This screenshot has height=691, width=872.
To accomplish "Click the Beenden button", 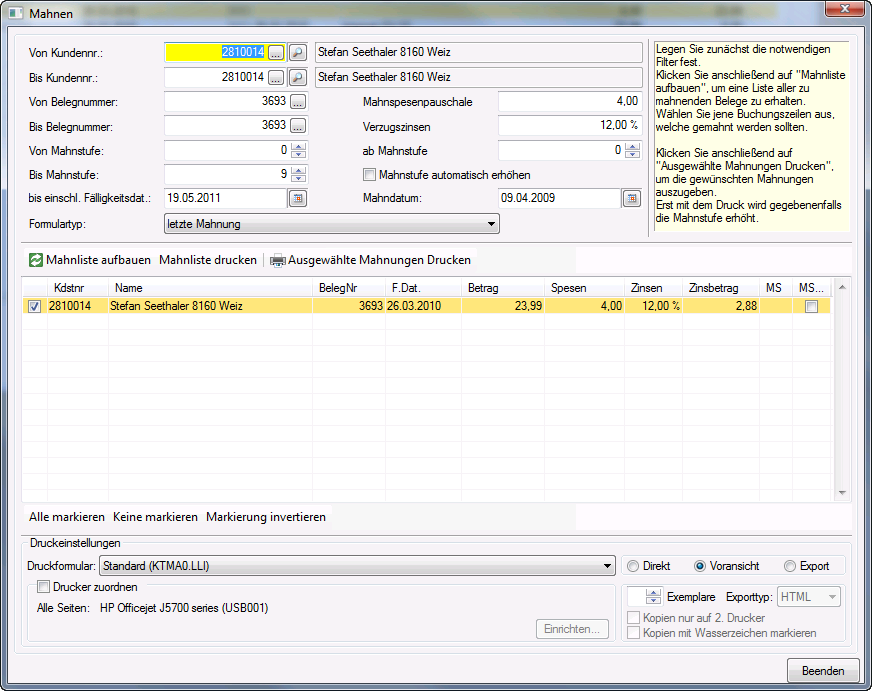I will tap(823, 671).
